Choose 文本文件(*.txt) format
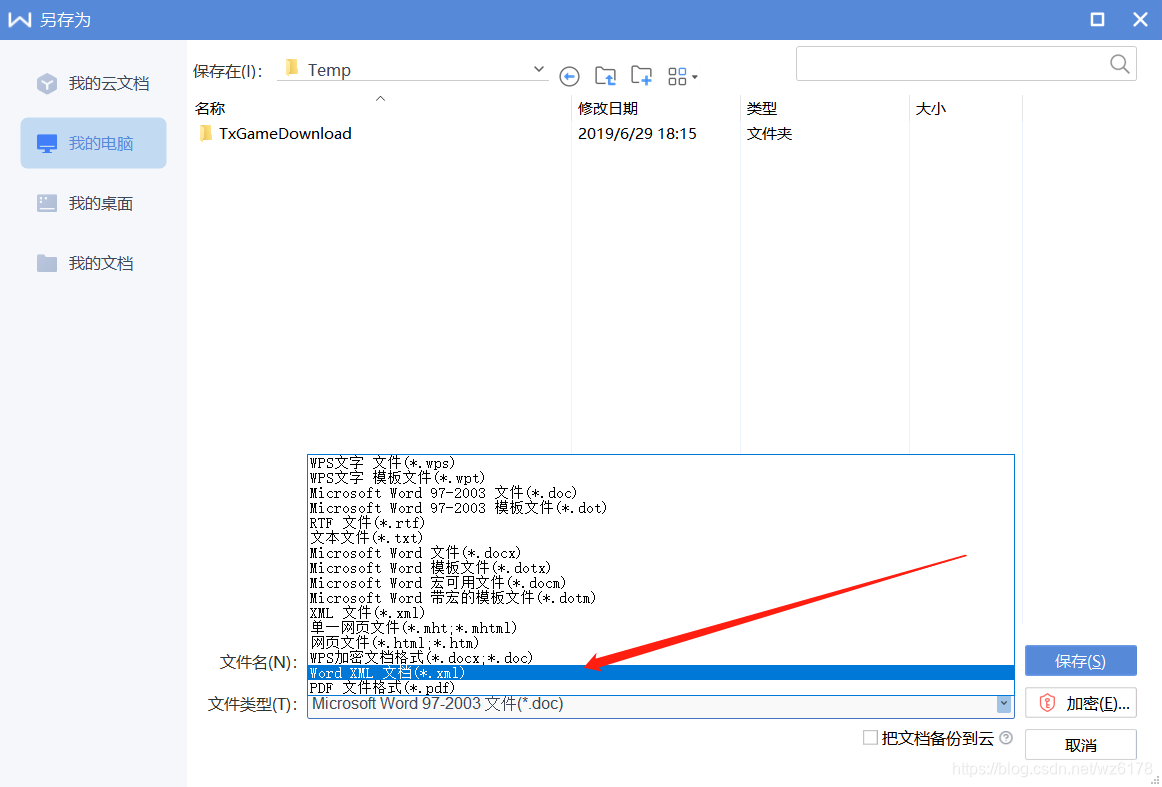Image resolution: width=1162 pixels, height=787 pixels. coord(660,538)
